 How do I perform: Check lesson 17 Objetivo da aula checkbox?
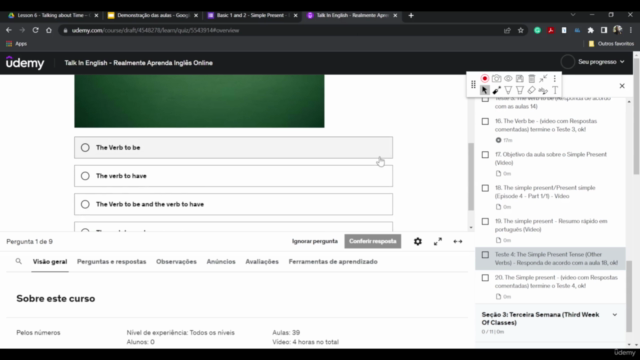(485, 155)
